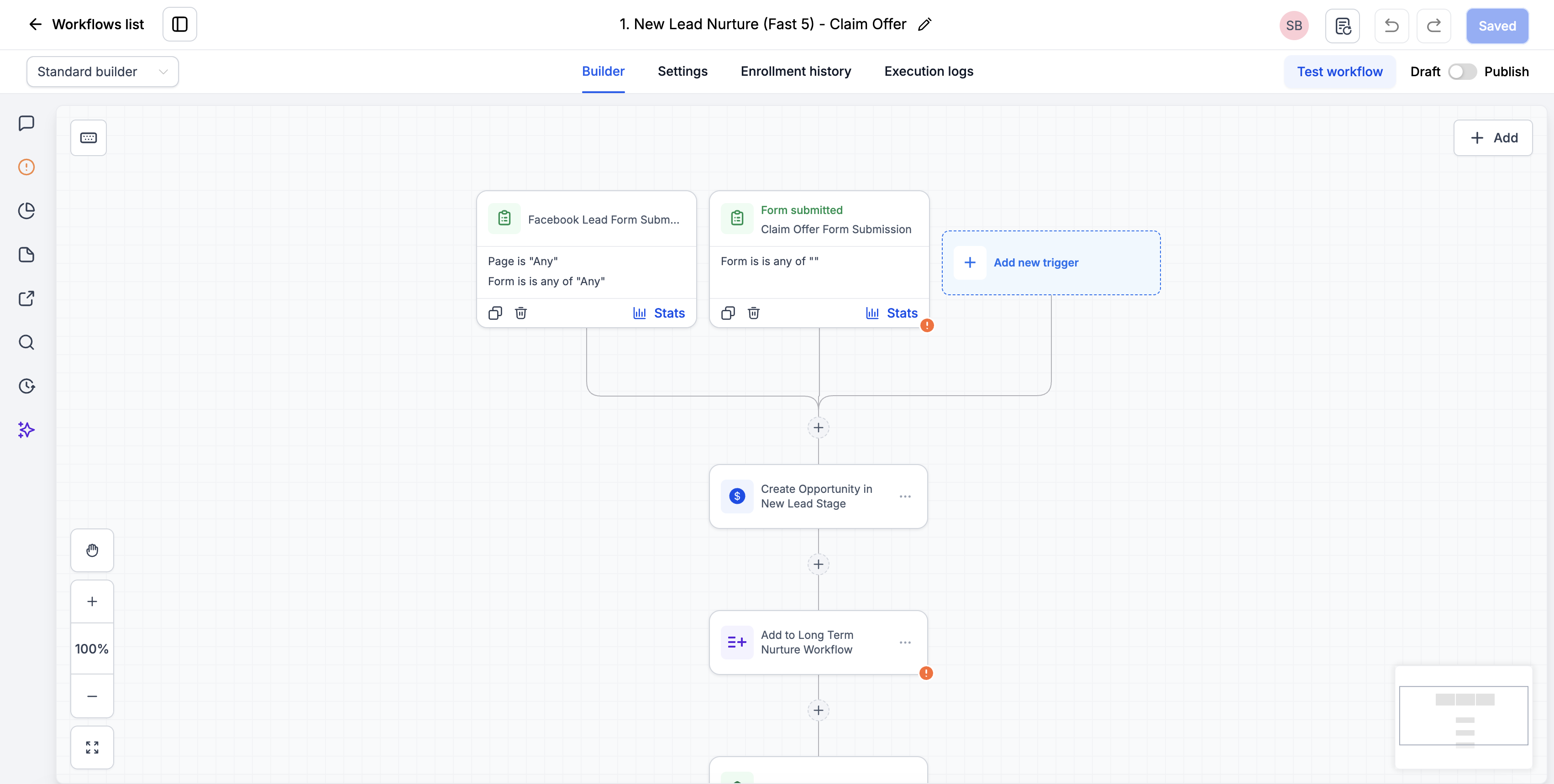Open keyboard shortcuts icon on canvas

[x=89, y=138]
